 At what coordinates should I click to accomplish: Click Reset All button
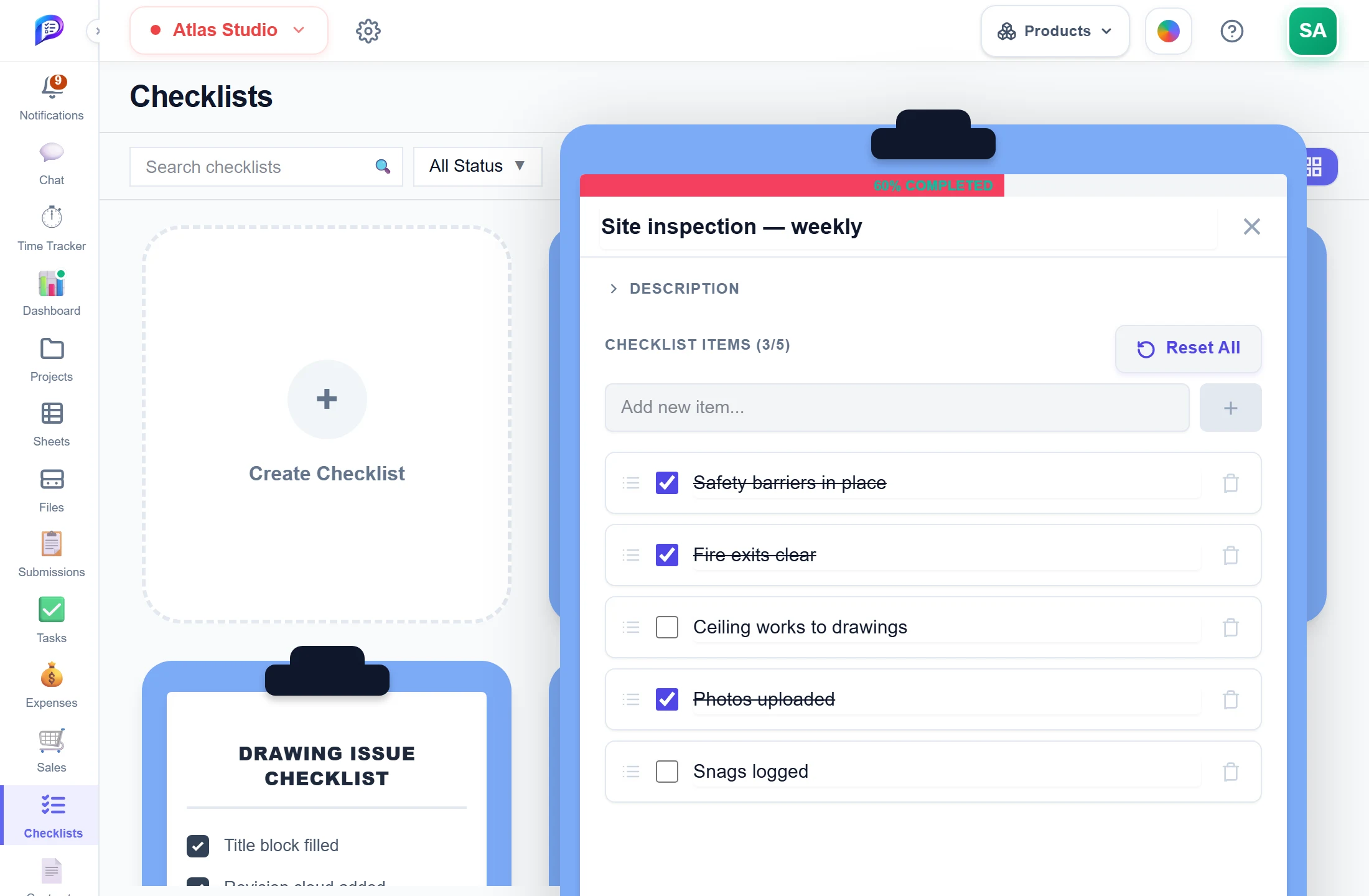tap(1189, 348)
